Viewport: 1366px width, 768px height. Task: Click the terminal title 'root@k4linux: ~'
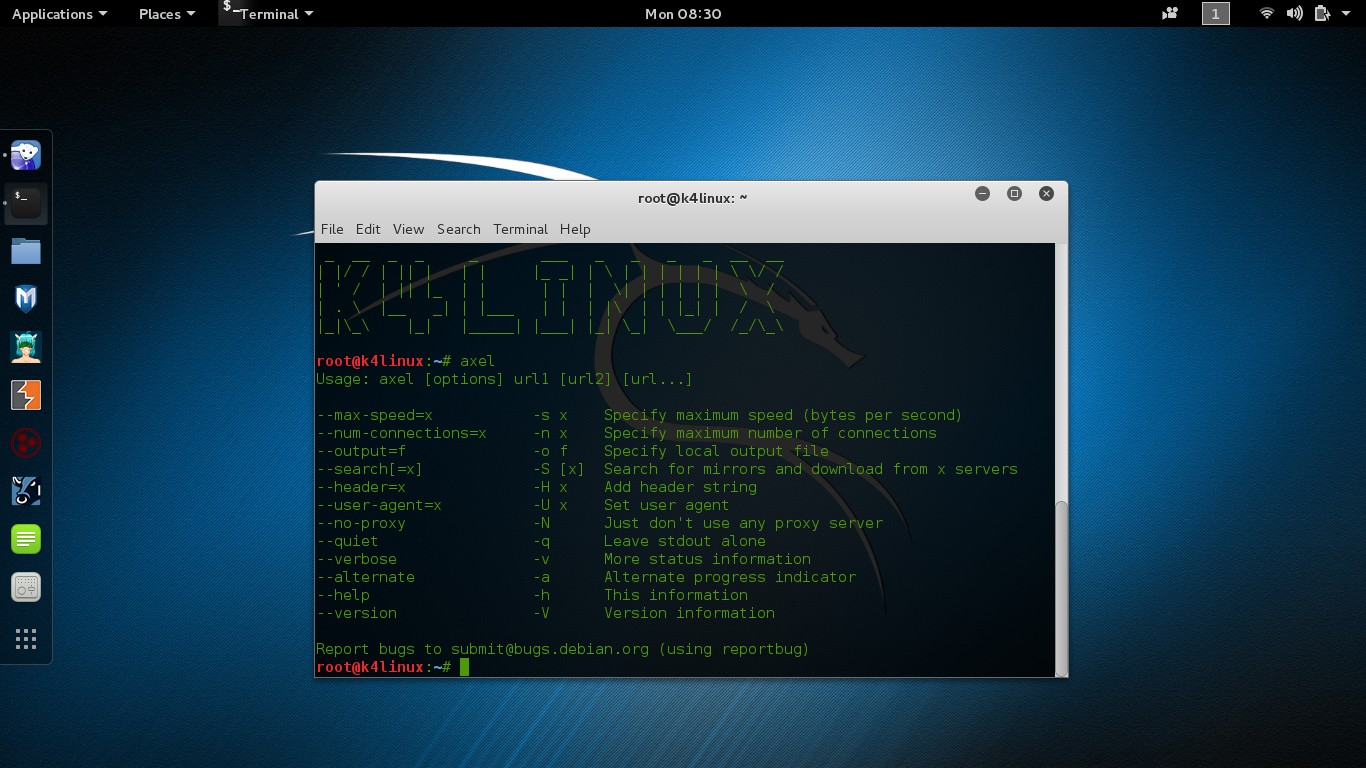tap(692, 198)
